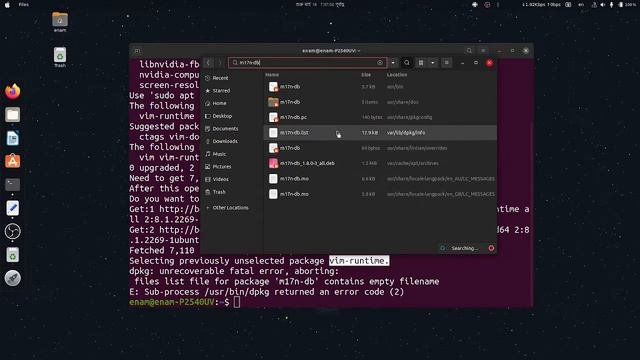
Task: Select the 6.6 kB m17n-db.mo file
Action: click(x=380, y=178)
